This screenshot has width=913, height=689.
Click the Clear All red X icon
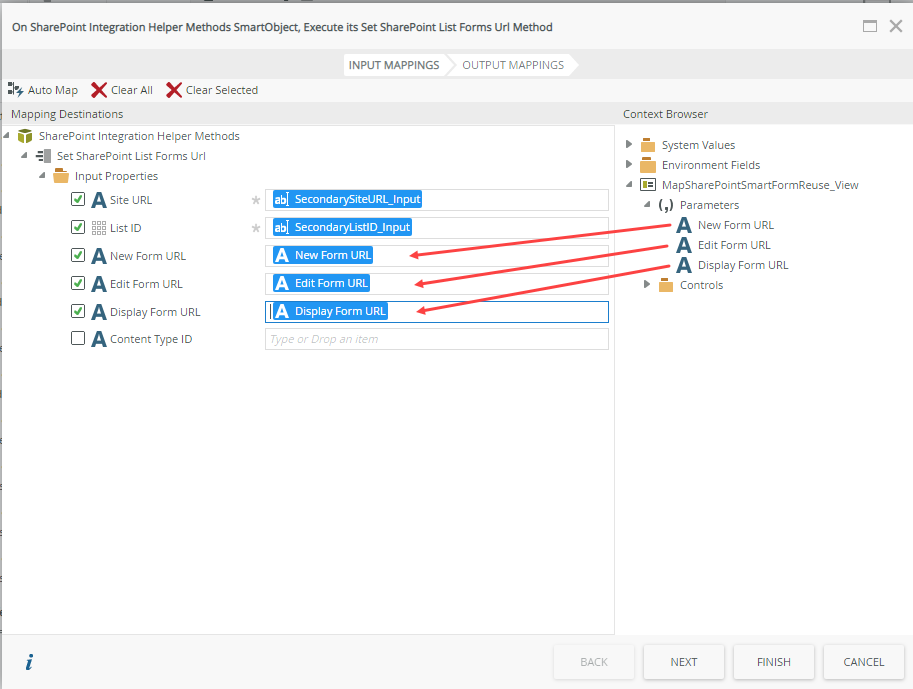pos(98,90)
